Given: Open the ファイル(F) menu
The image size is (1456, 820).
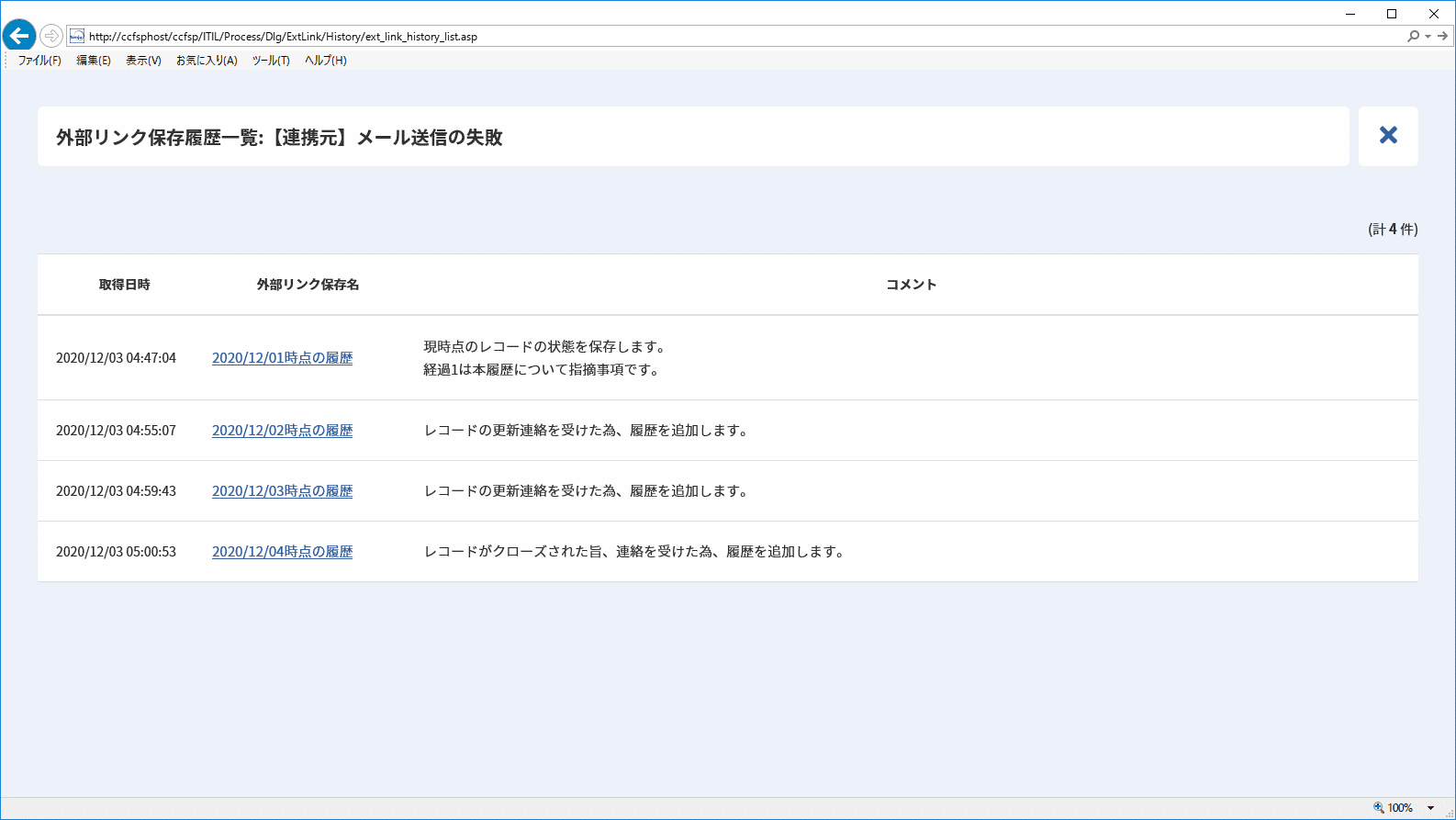Looking at the screenshot, I should click(x=39, y=61).
